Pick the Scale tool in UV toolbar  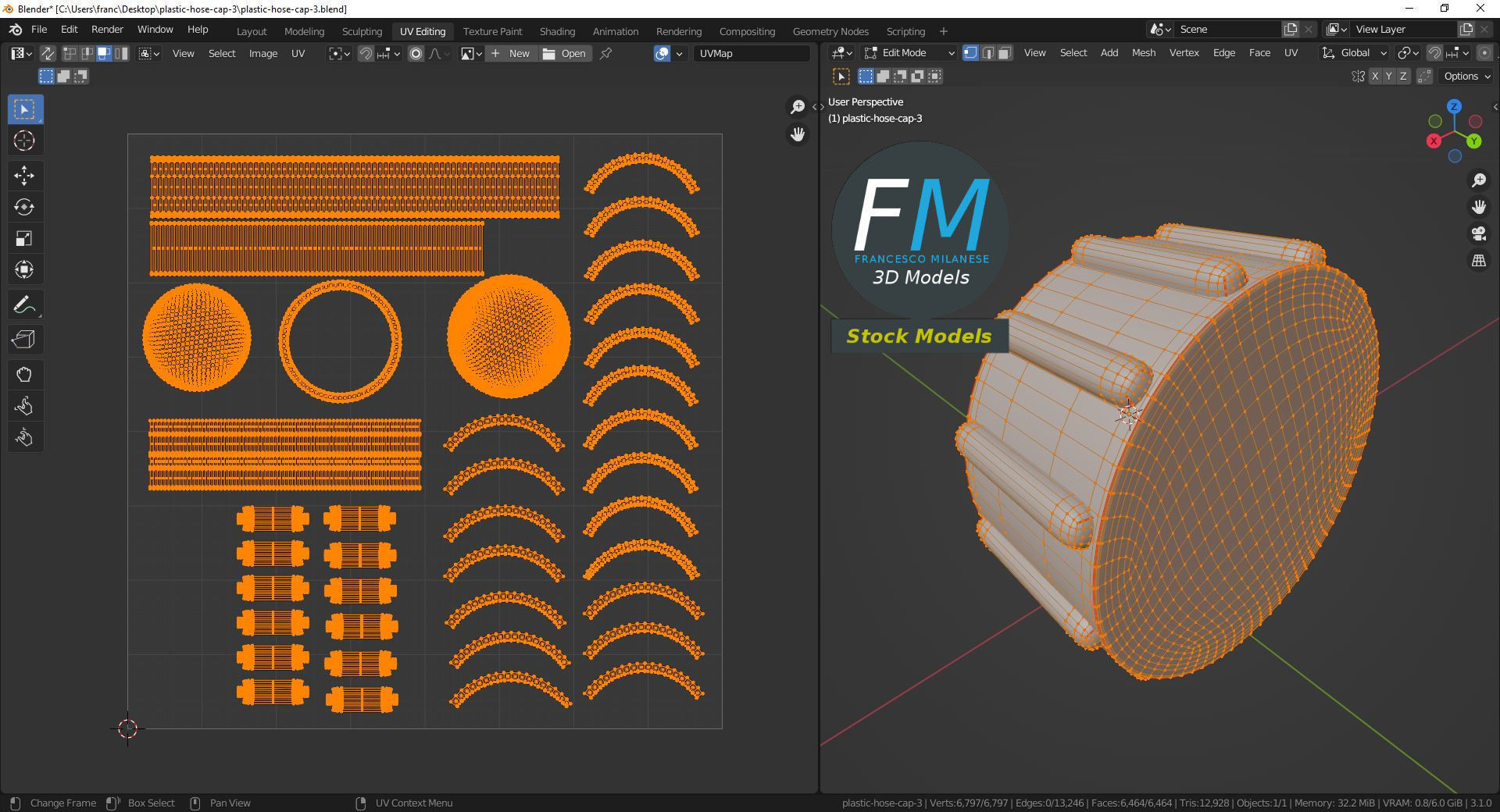(24, 238)
